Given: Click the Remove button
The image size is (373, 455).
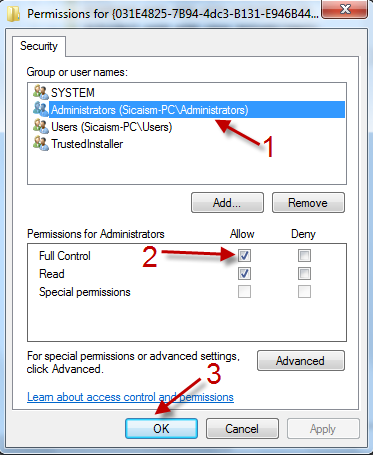Looking at the screenshot, I should (308, 203).
